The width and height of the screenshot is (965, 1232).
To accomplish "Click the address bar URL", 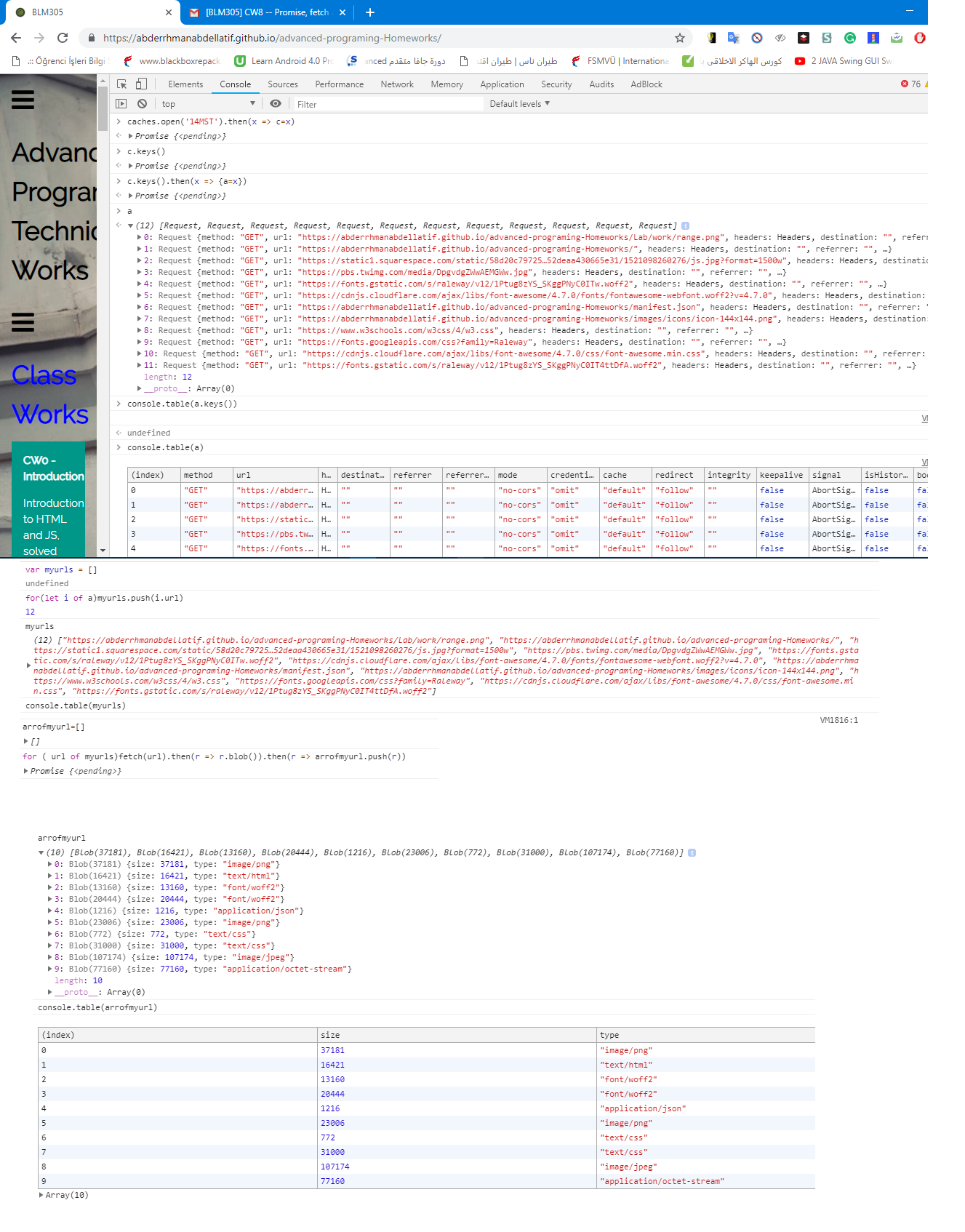I will click(272, 38).
